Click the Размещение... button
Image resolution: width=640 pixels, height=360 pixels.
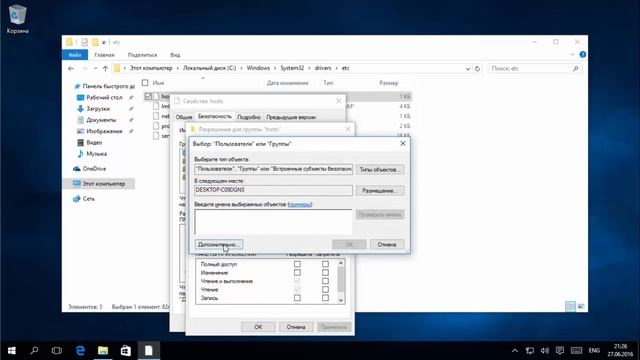pos(380,191)
